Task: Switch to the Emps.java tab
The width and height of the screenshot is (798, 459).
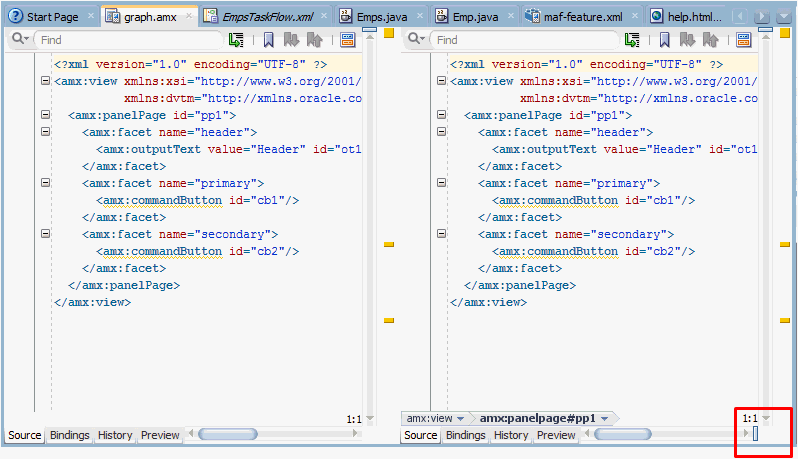Action: coord(382,17)
